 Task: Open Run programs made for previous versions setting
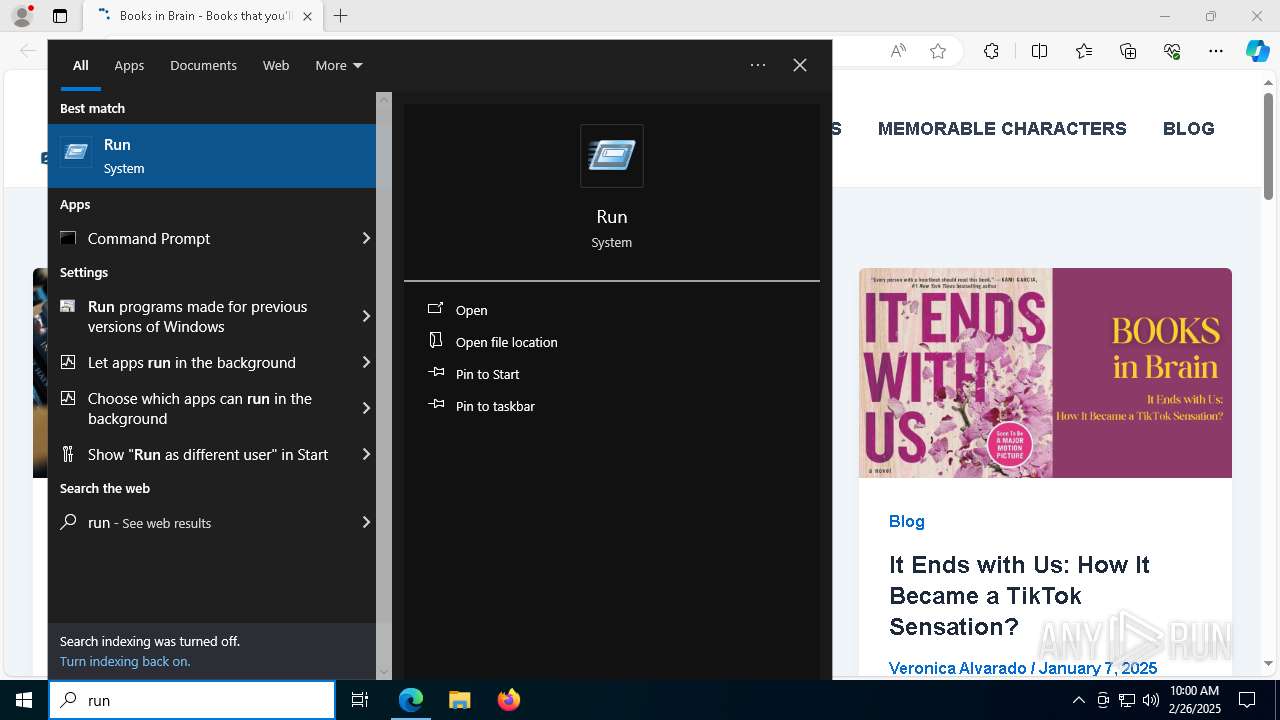tap(202, 316)
